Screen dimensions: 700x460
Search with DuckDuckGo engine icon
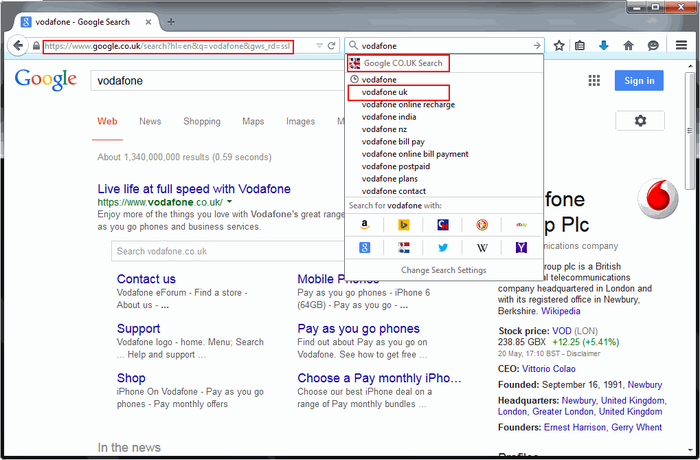[x=482, y=225]
